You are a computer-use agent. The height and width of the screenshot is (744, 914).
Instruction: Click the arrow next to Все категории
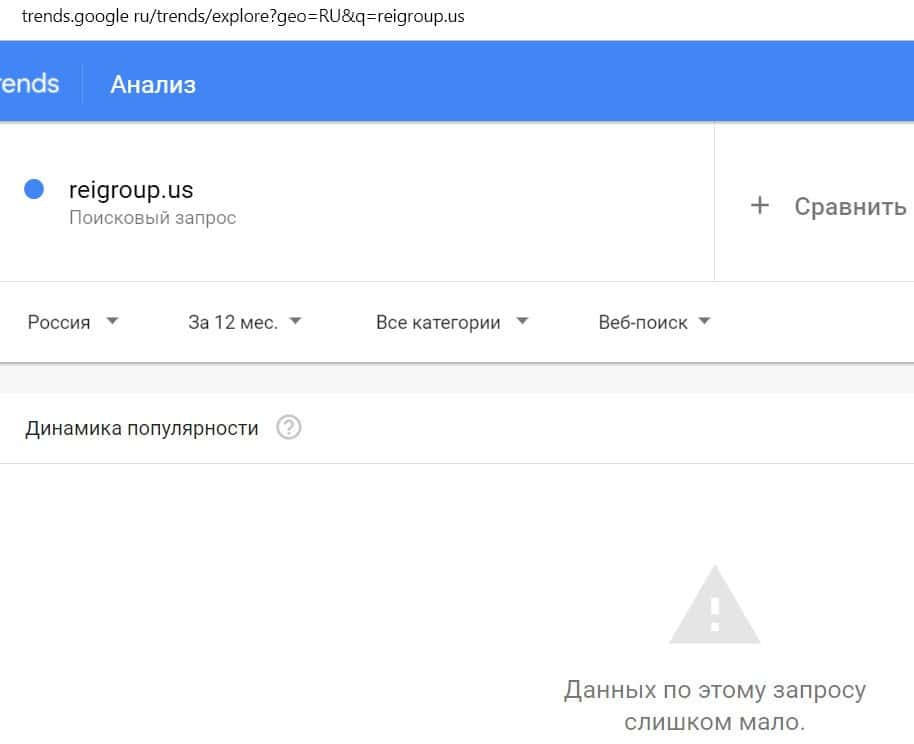click(x=521, y=322)
